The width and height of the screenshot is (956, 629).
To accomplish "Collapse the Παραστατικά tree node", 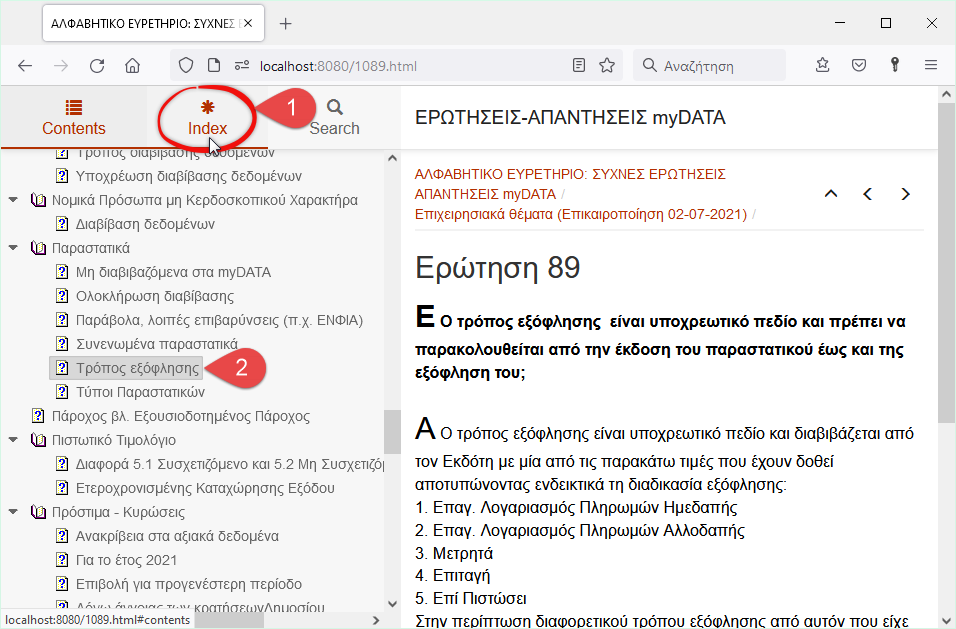I will 13,248.
